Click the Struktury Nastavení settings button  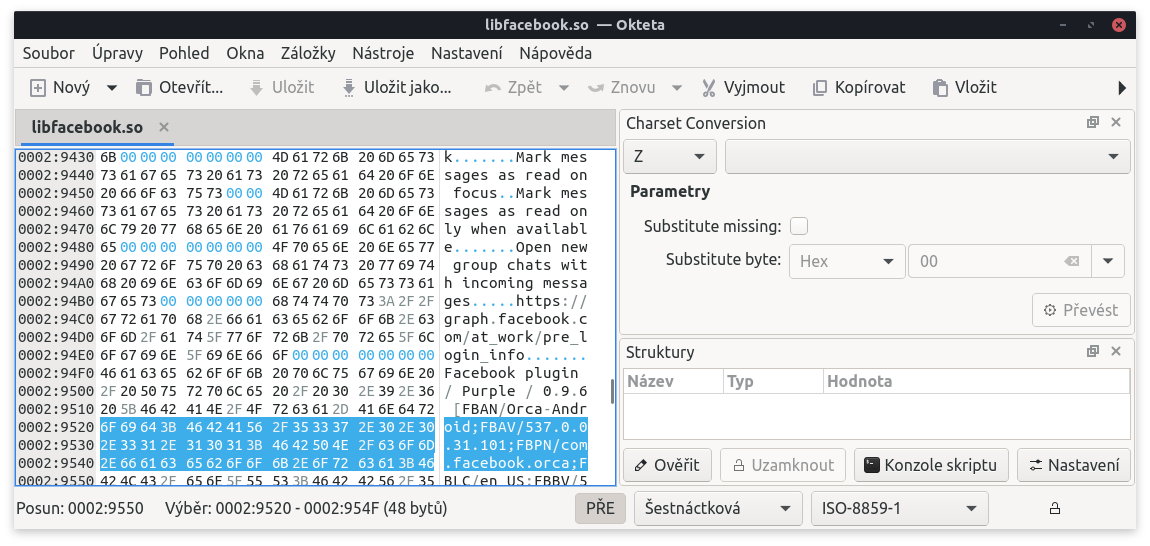pos(1074,465)
